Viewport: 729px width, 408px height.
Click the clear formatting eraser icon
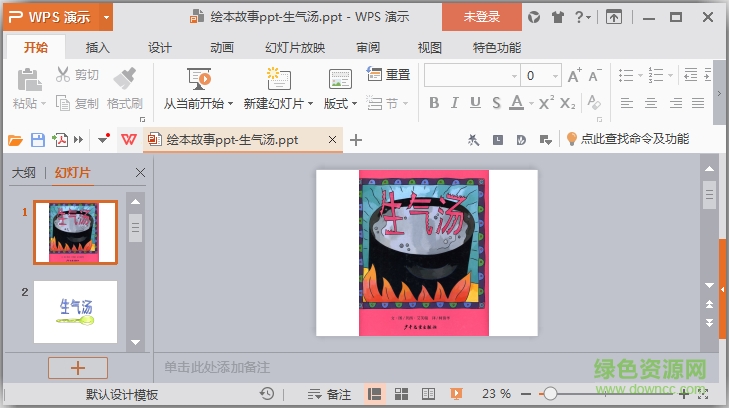(x=594, y=102)
